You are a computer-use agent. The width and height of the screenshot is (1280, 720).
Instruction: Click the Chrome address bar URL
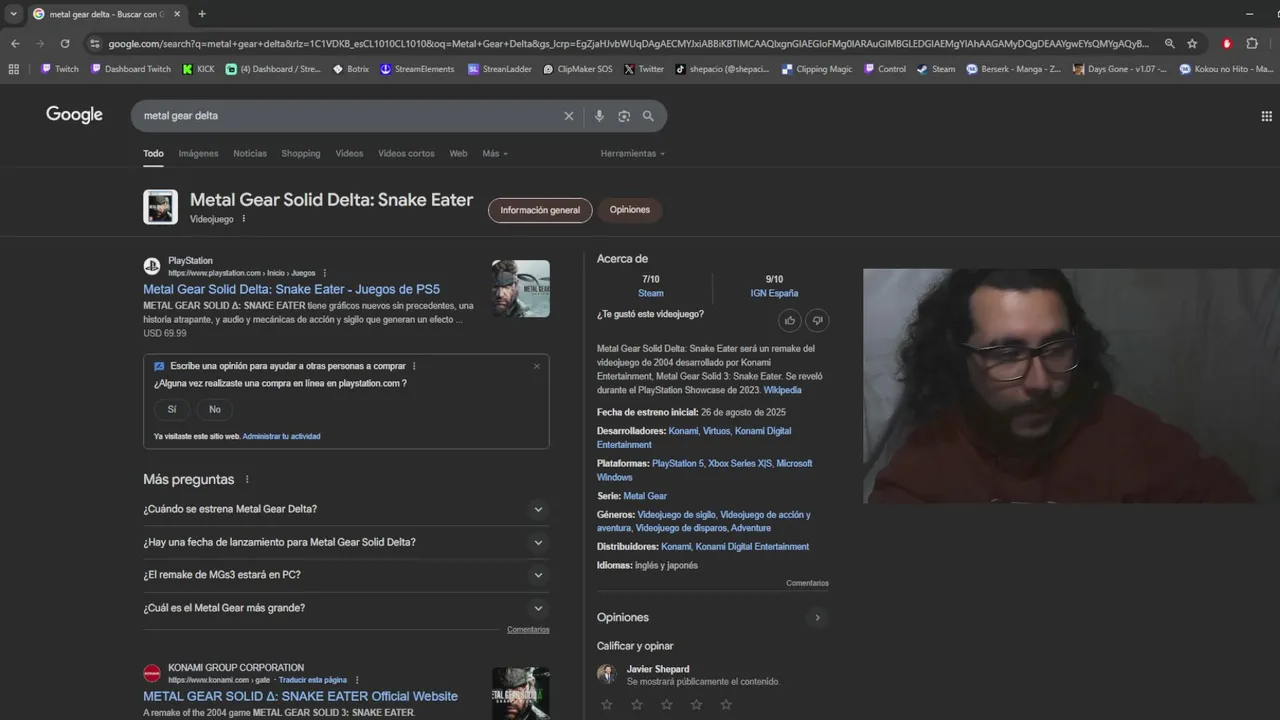click(x=628, y=44)
